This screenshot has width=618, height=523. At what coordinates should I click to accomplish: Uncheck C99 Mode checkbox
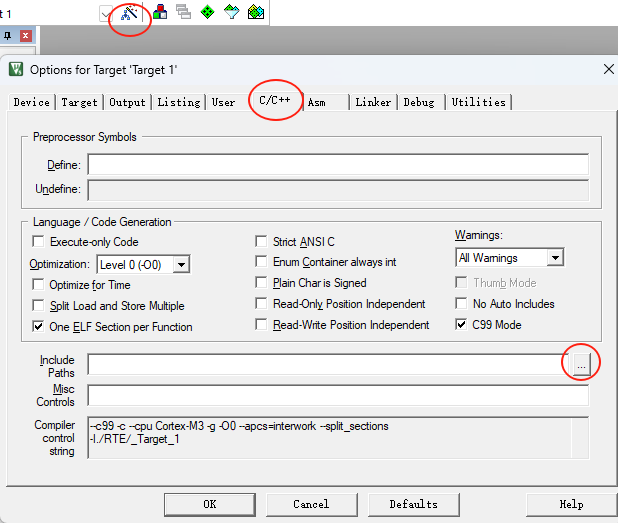click(461, 324)
